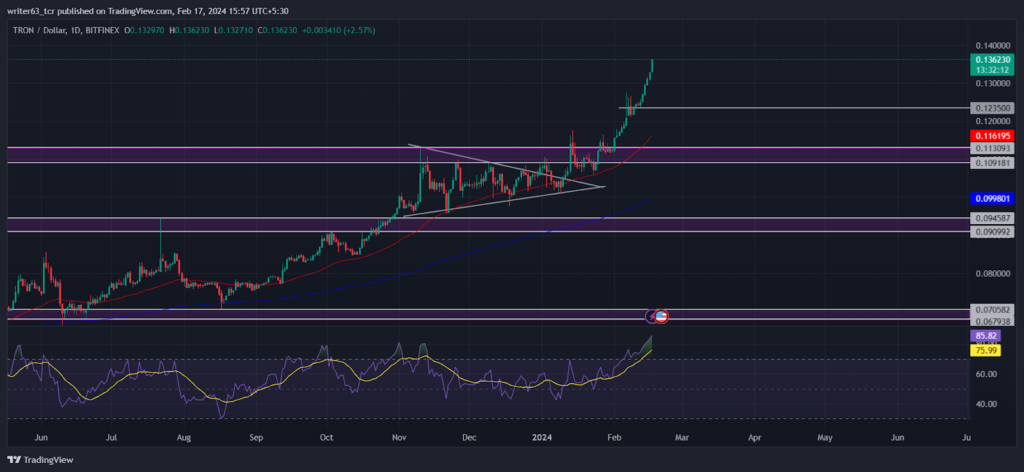
Task: Click the 0.094587 price label
Action: pos(991,218)
